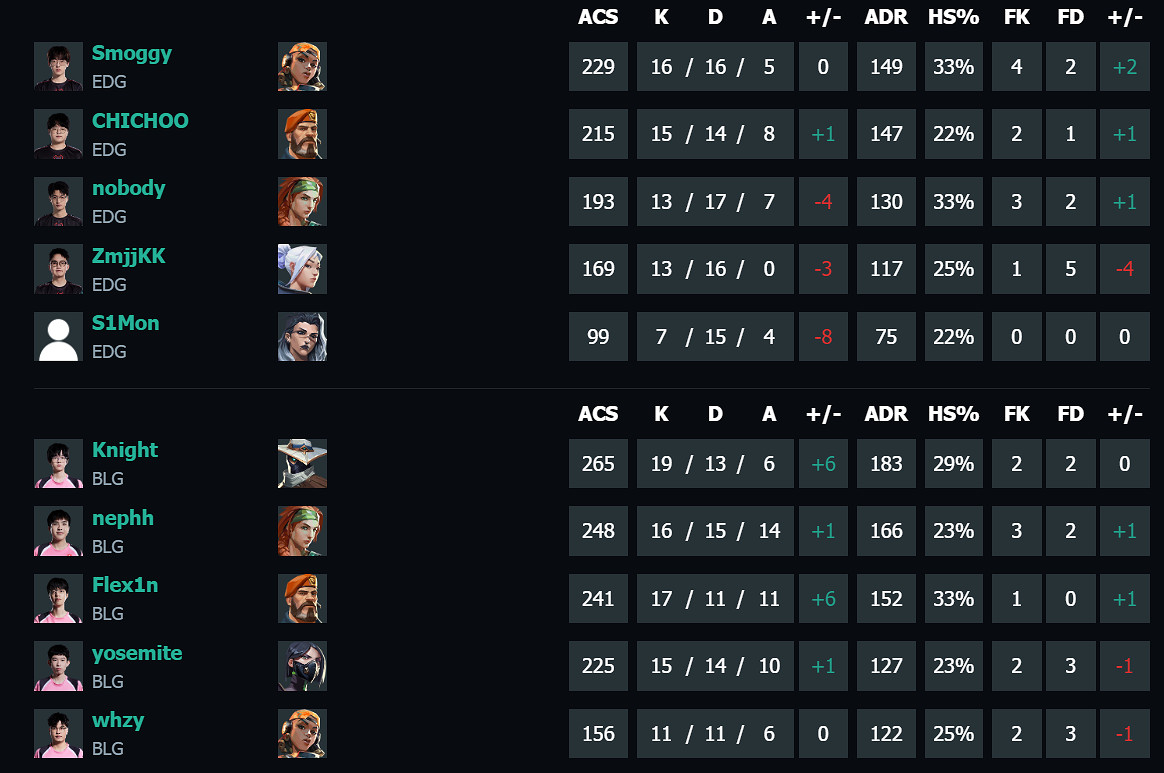Click S1Mon's Reyna agent icon
The width and height of the screenshot is (1164, 773).
[302, 336]
